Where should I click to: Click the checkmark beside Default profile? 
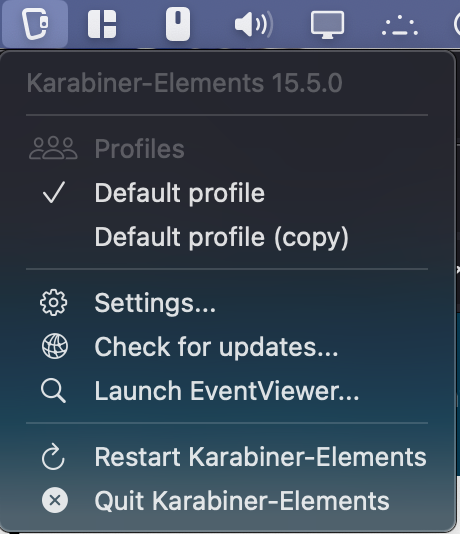[54, 193]
